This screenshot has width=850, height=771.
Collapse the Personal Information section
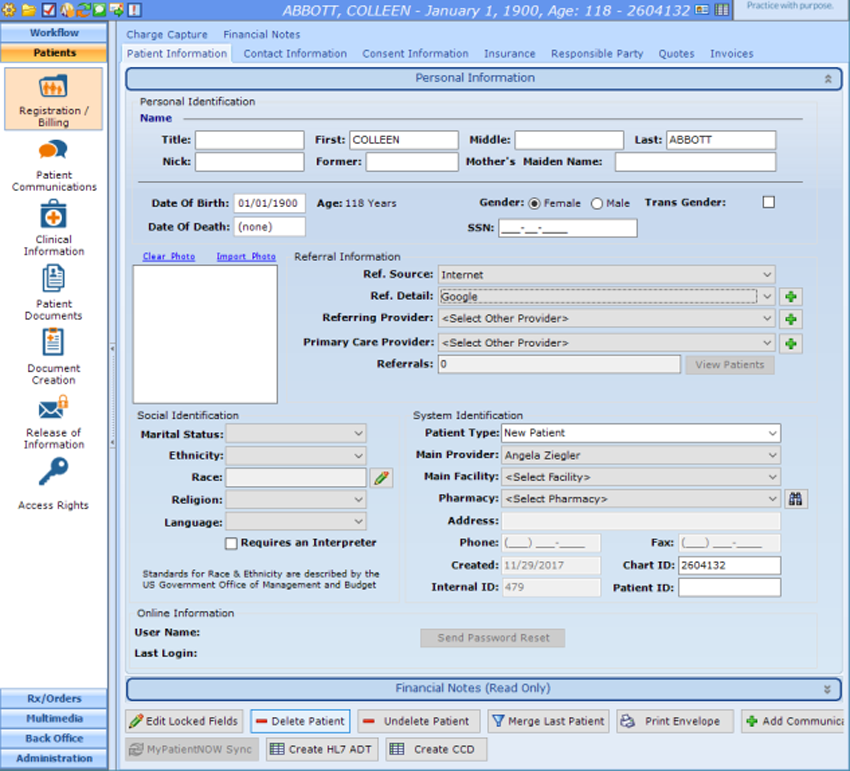click(828, 78)
